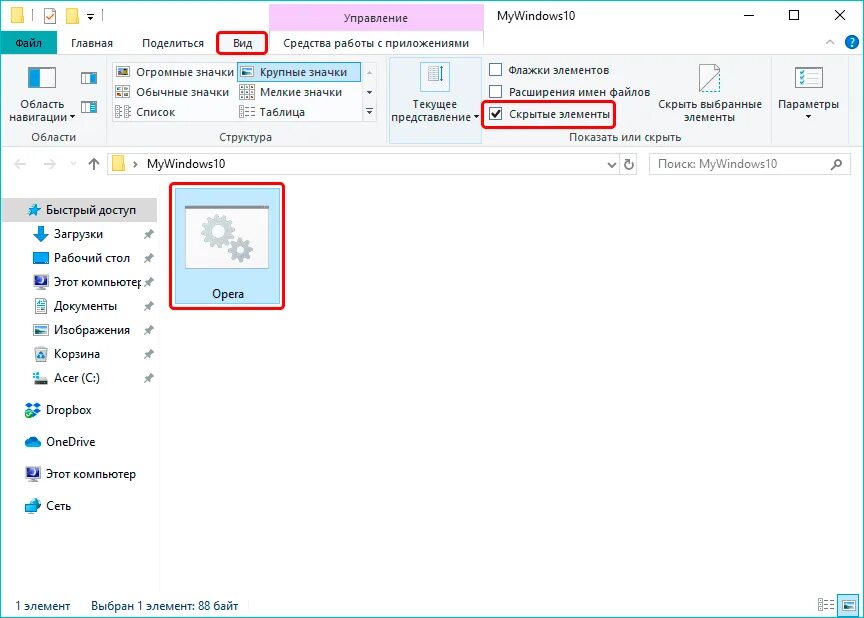Image resolution: width=864 pixels, height=618 pixels.
Task: Open Рабочий стол in Quick access
Action: 91,258
